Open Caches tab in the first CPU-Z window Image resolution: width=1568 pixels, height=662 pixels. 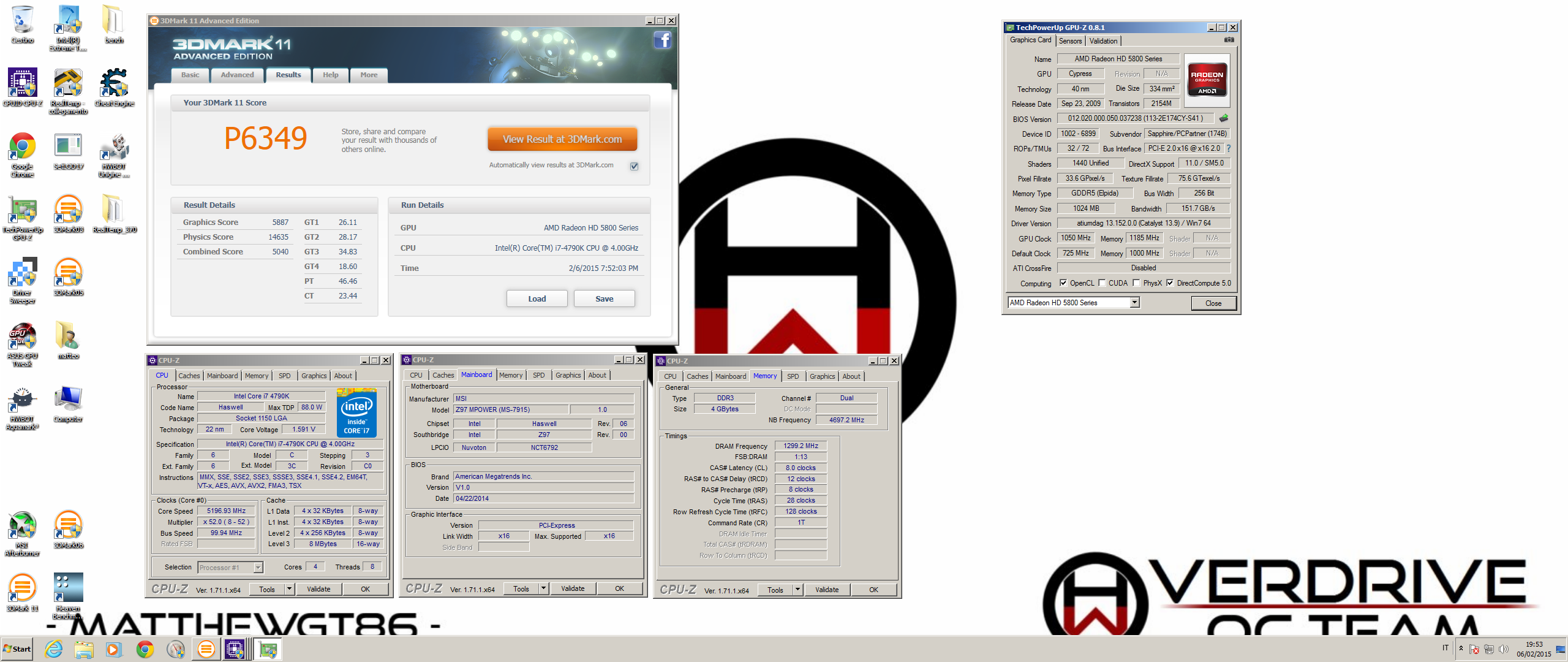coord(189,376)
